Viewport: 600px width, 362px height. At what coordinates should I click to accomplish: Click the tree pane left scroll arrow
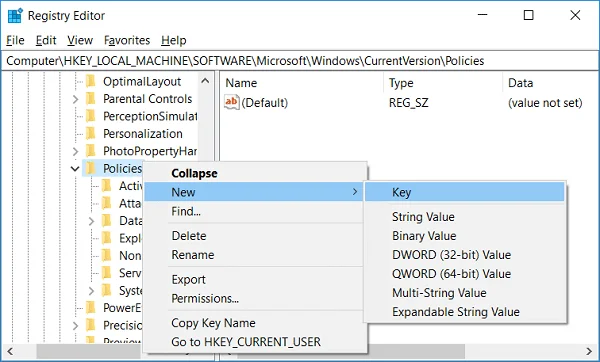click(10, 351)
